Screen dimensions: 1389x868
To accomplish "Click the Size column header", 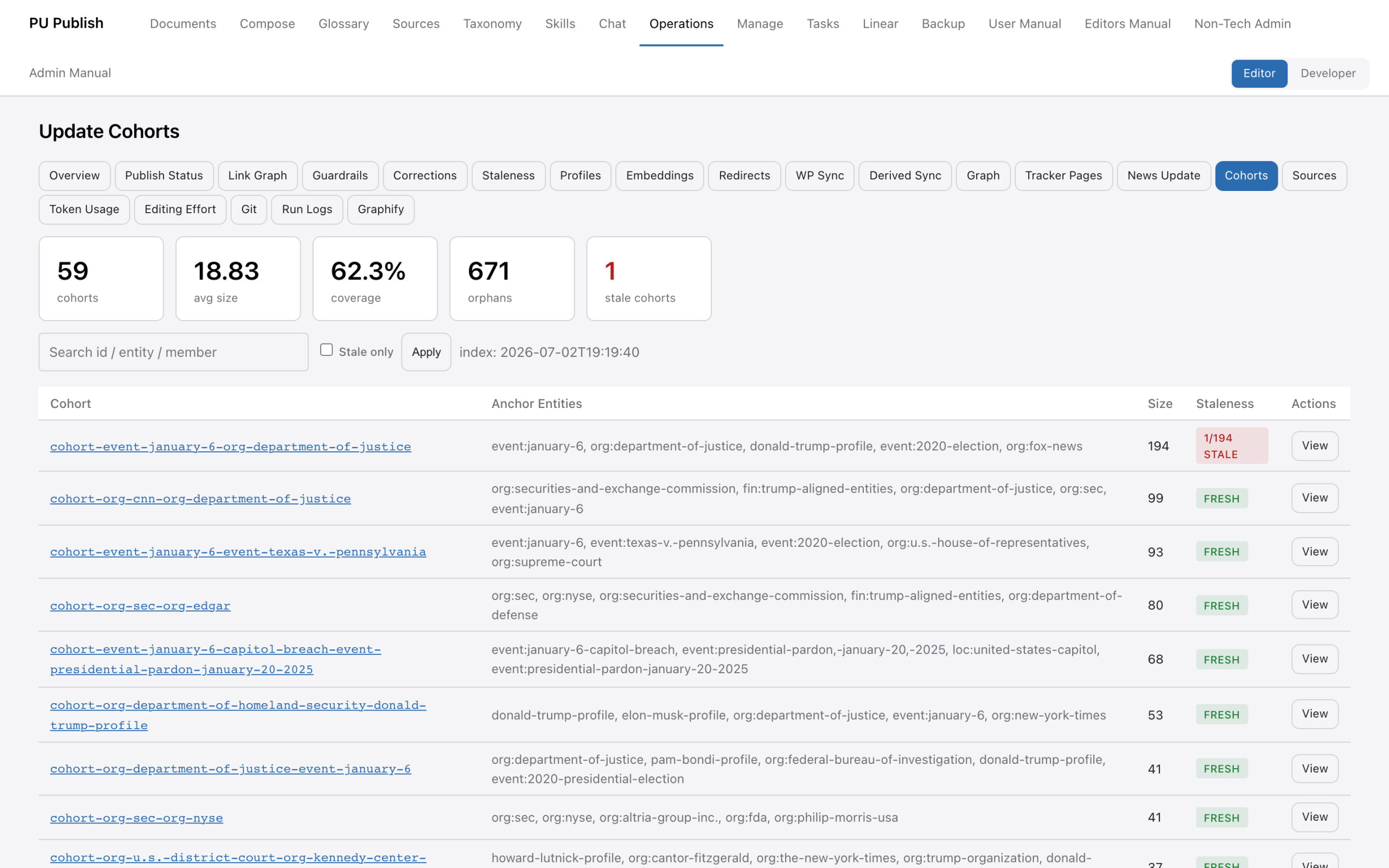I will coord(1159,404).
